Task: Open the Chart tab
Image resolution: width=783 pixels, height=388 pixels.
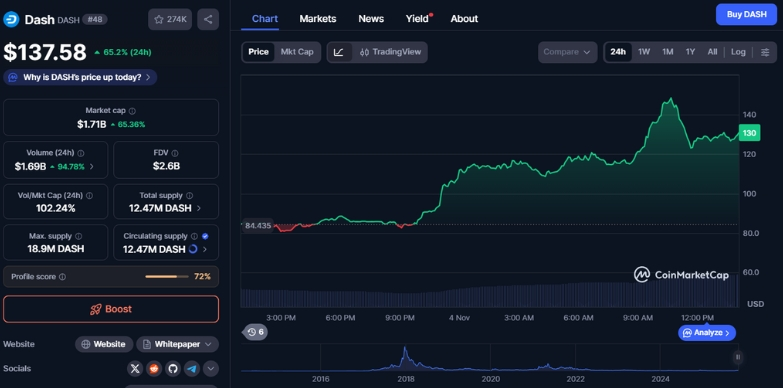Action: point(265,18)
